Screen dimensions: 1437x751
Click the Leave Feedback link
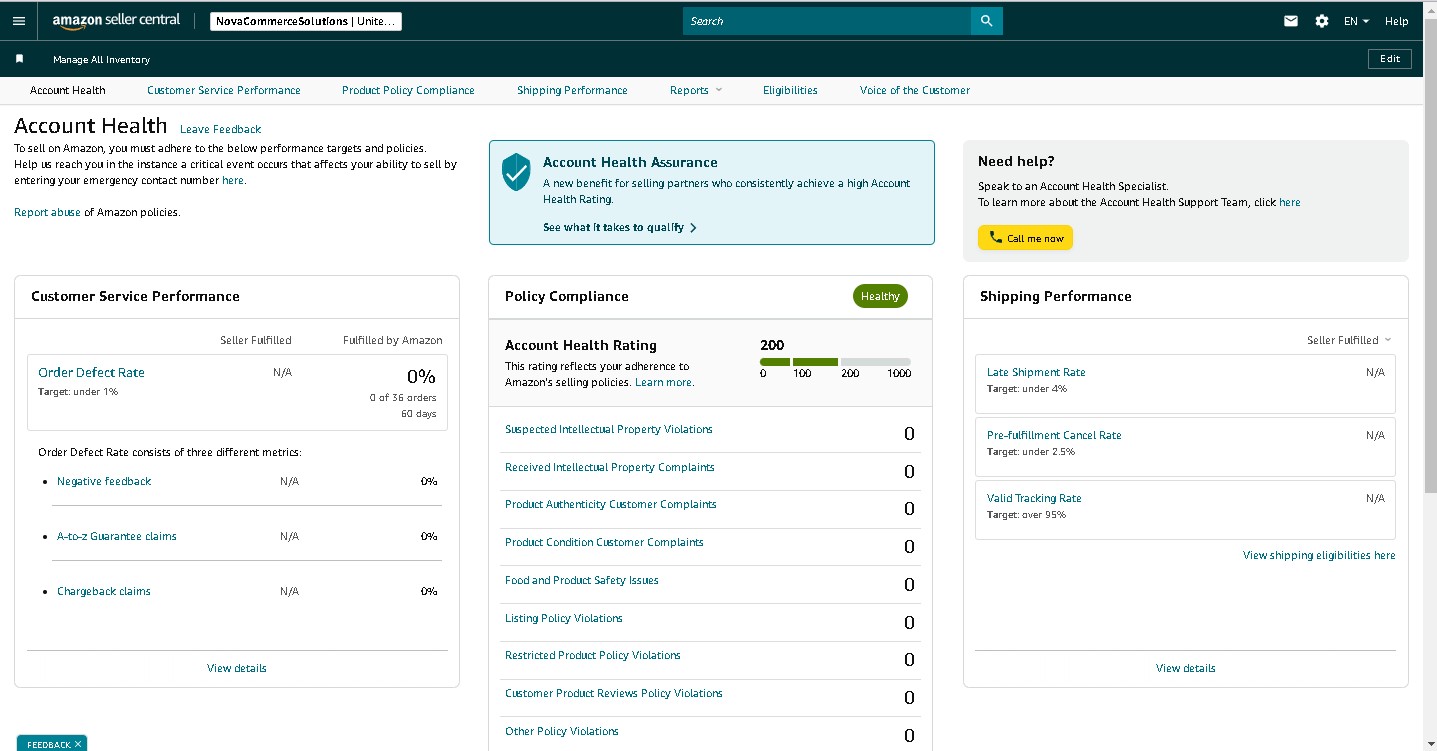(x=220, y=129)
